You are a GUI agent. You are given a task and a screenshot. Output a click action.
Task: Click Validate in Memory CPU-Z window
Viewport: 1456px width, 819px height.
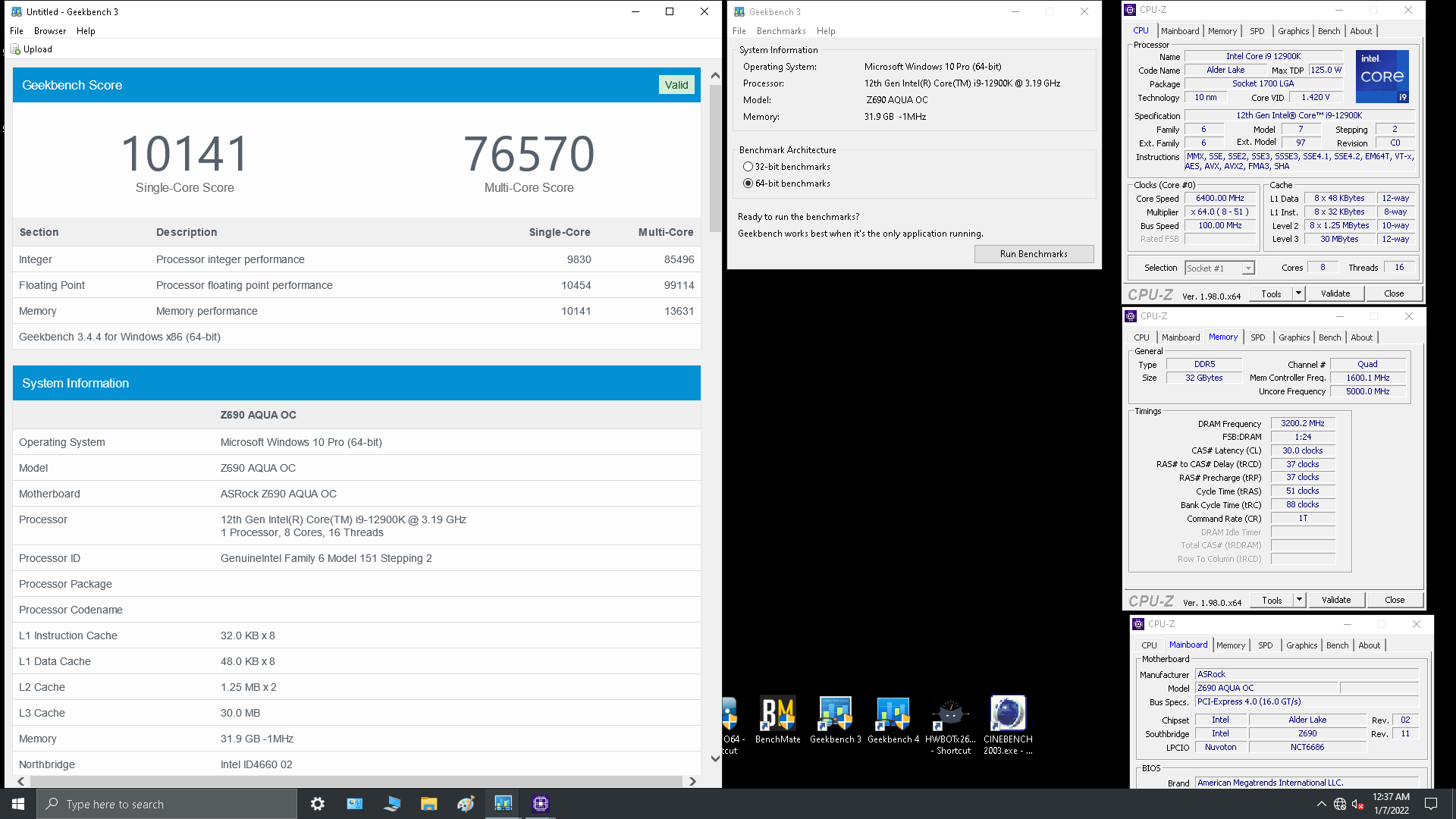tap(1336, 600)
